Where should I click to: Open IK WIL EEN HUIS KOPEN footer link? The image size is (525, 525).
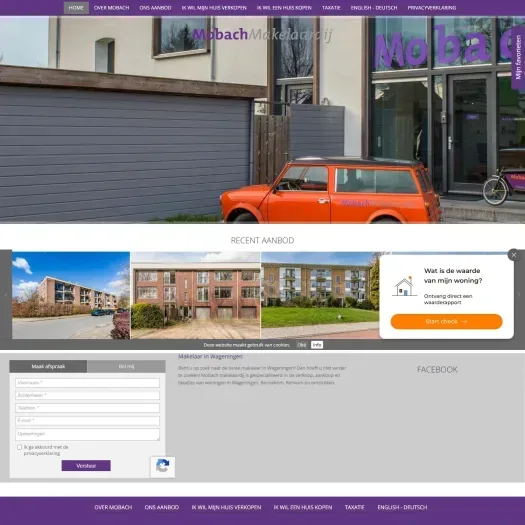tap(303, 507)
